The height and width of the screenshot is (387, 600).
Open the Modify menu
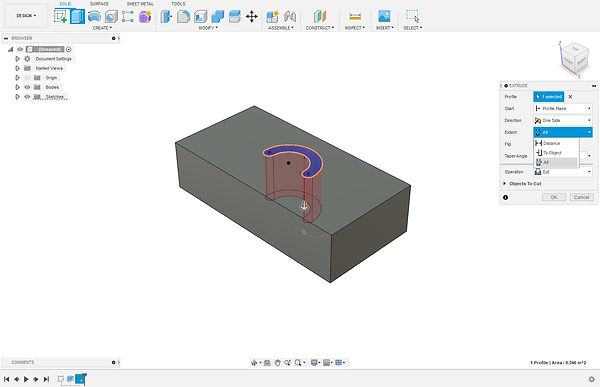[208, 28]
